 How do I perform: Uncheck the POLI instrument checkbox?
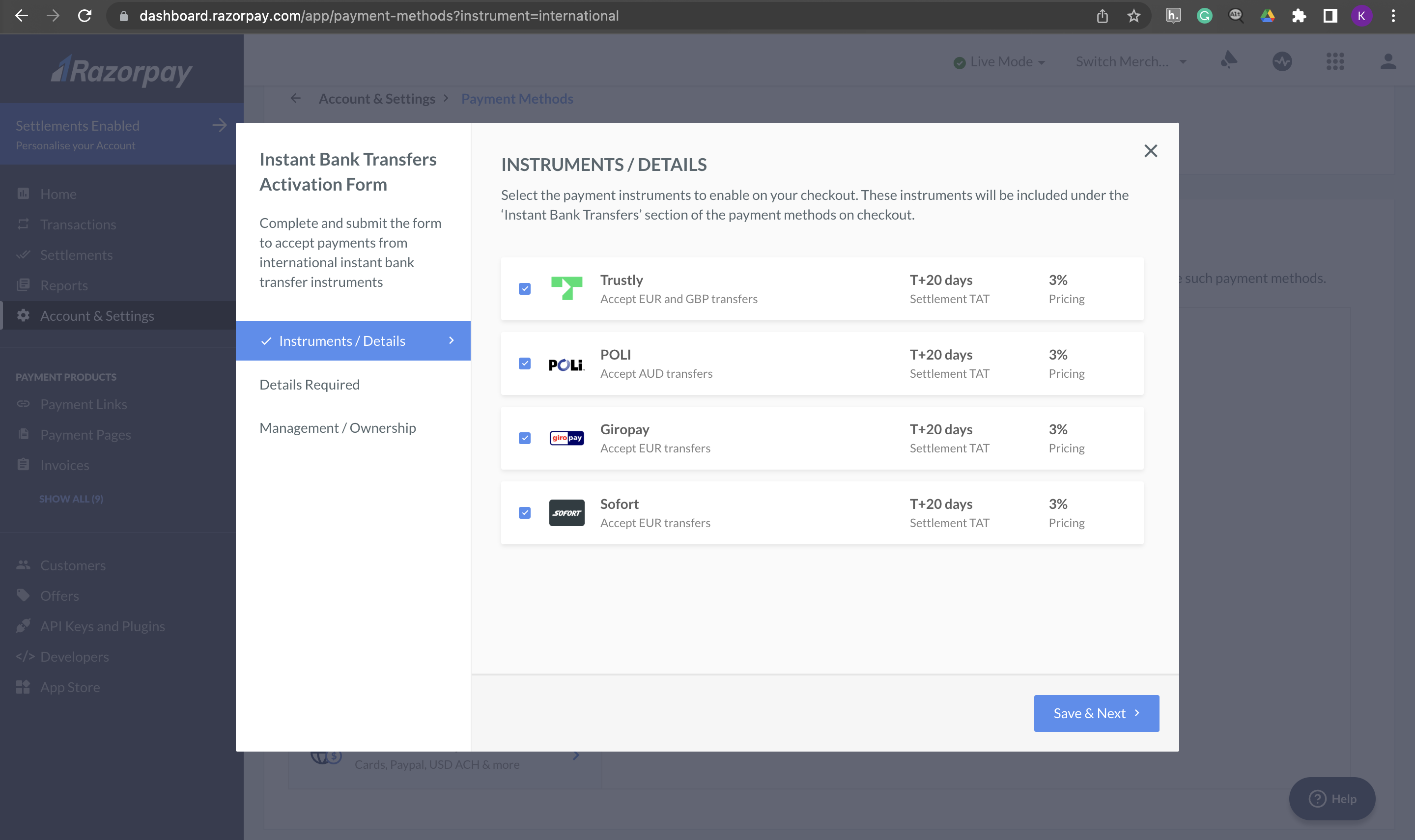[525, 364]
